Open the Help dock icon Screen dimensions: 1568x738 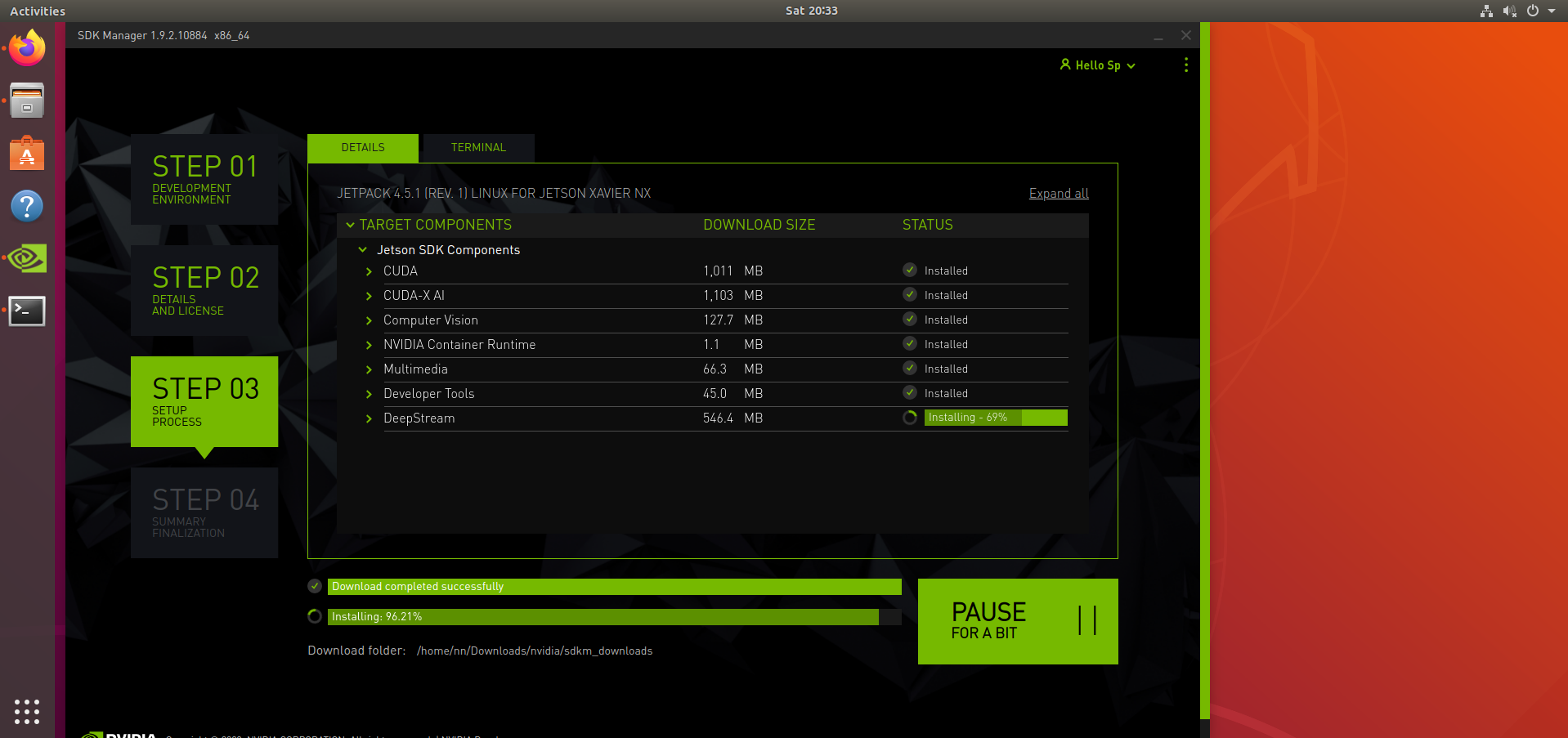point(27,206)
